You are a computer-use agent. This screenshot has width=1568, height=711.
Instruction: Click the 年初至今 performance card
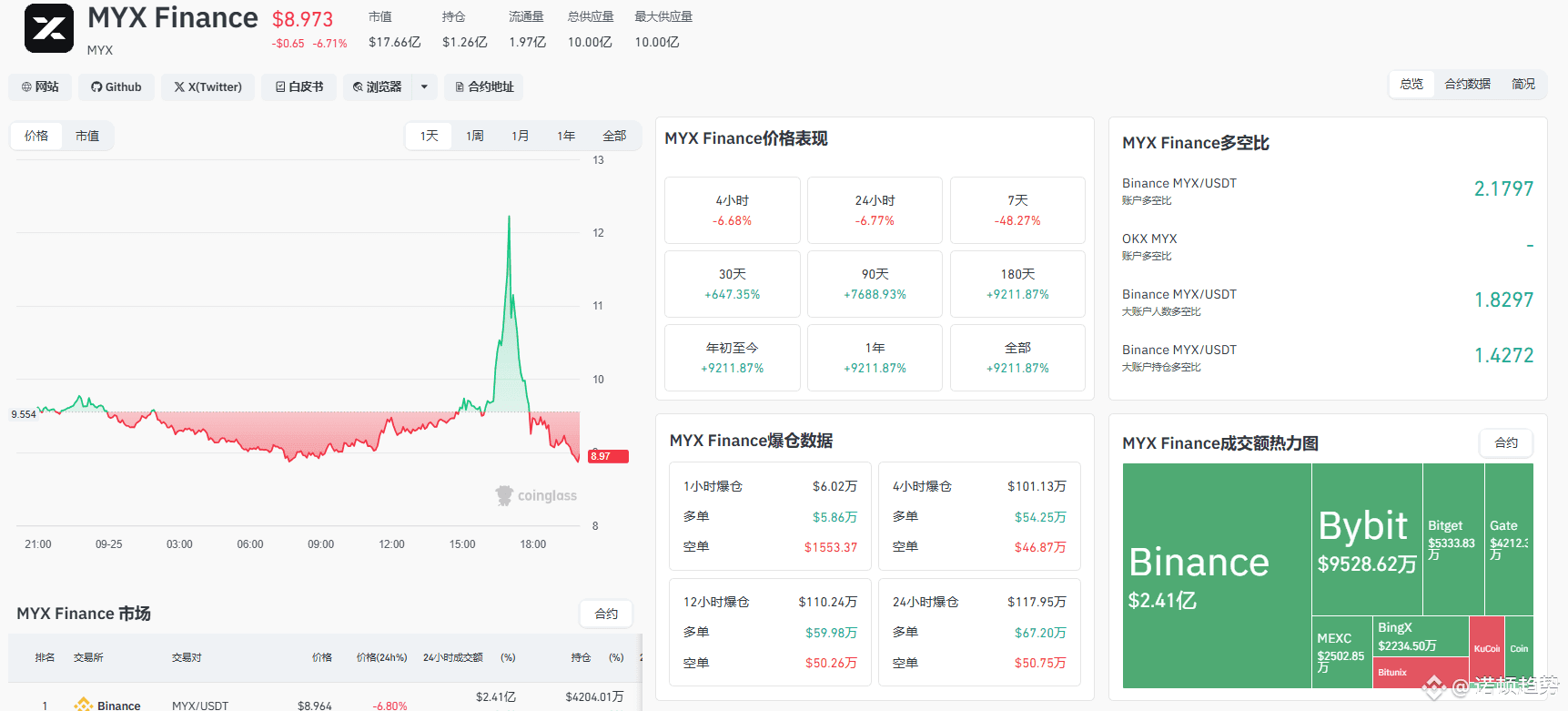733,358
